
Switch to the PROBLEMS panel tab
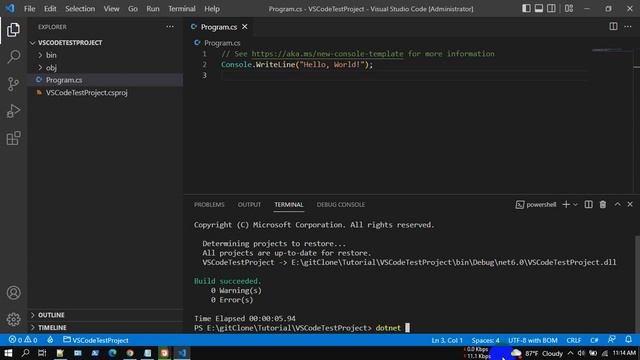[209, 204]
